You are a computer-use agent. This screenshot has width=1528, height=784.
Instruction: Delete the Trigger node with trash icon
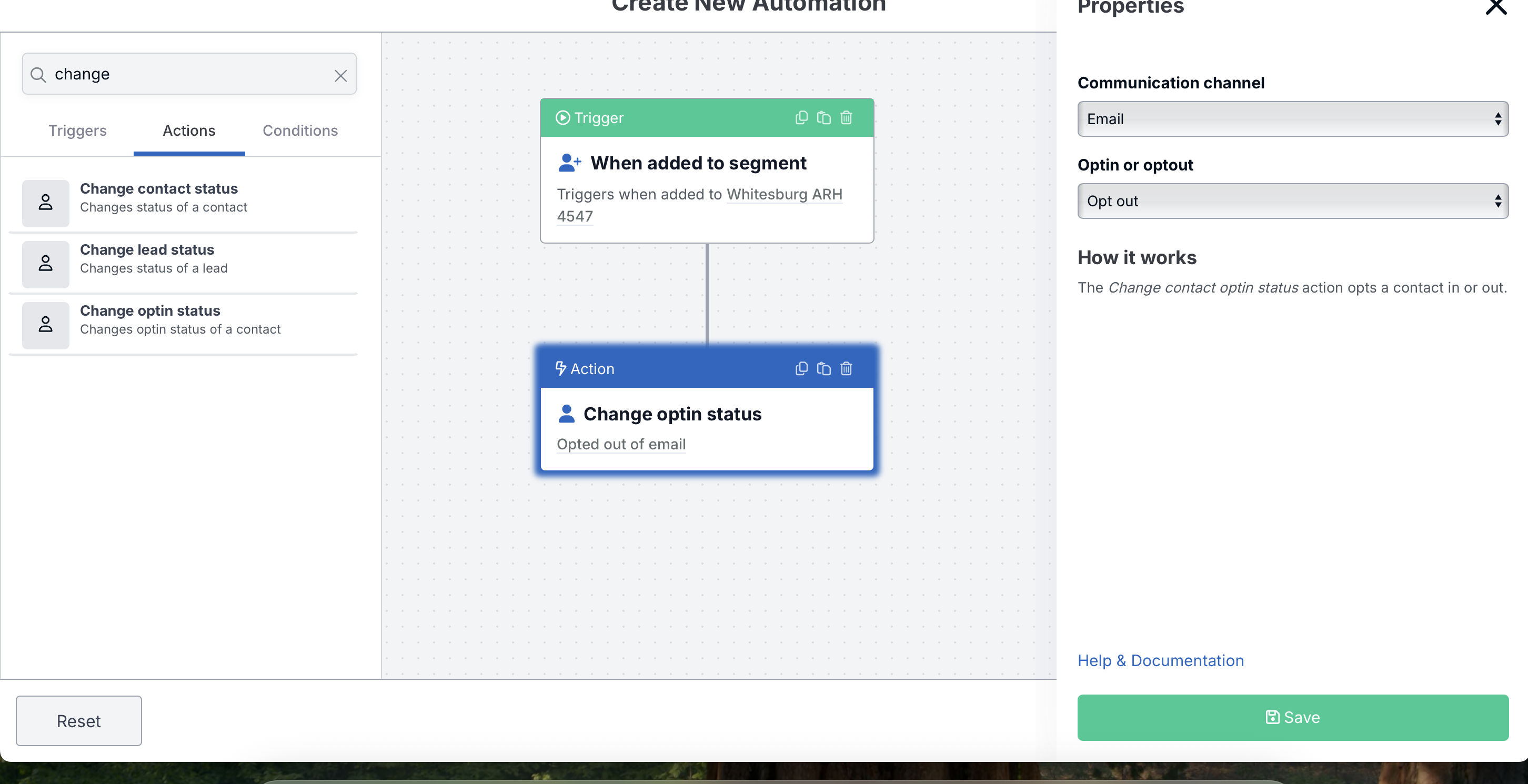[846, 117]
